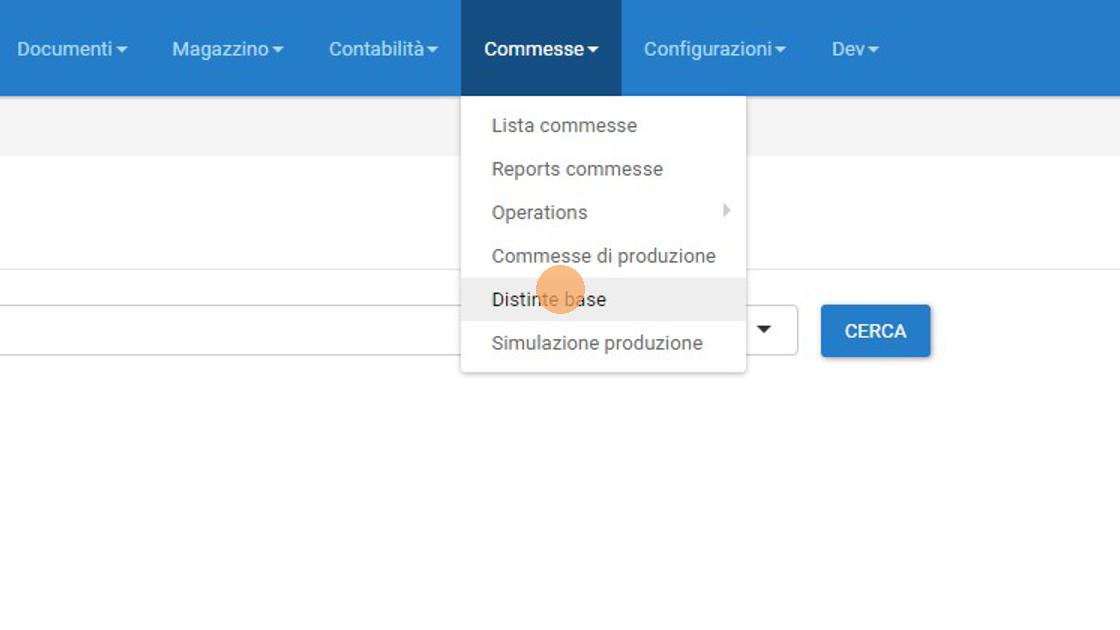Open Simulazione produzione
The height and width of the screenshot is (630, 1120).
tap(597, 343)
